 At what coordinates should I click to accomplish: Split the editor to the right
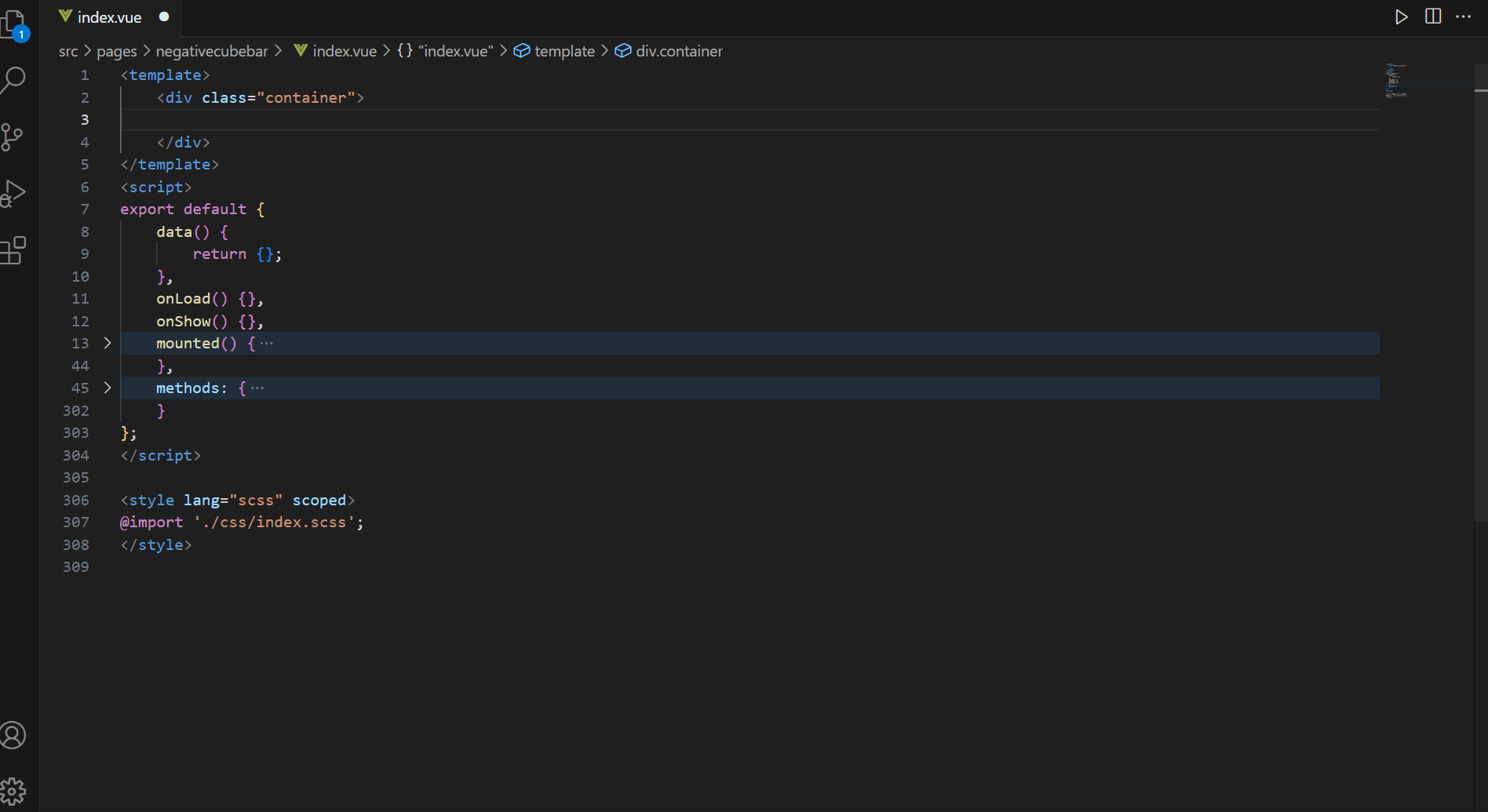(x=1433, y=16)
